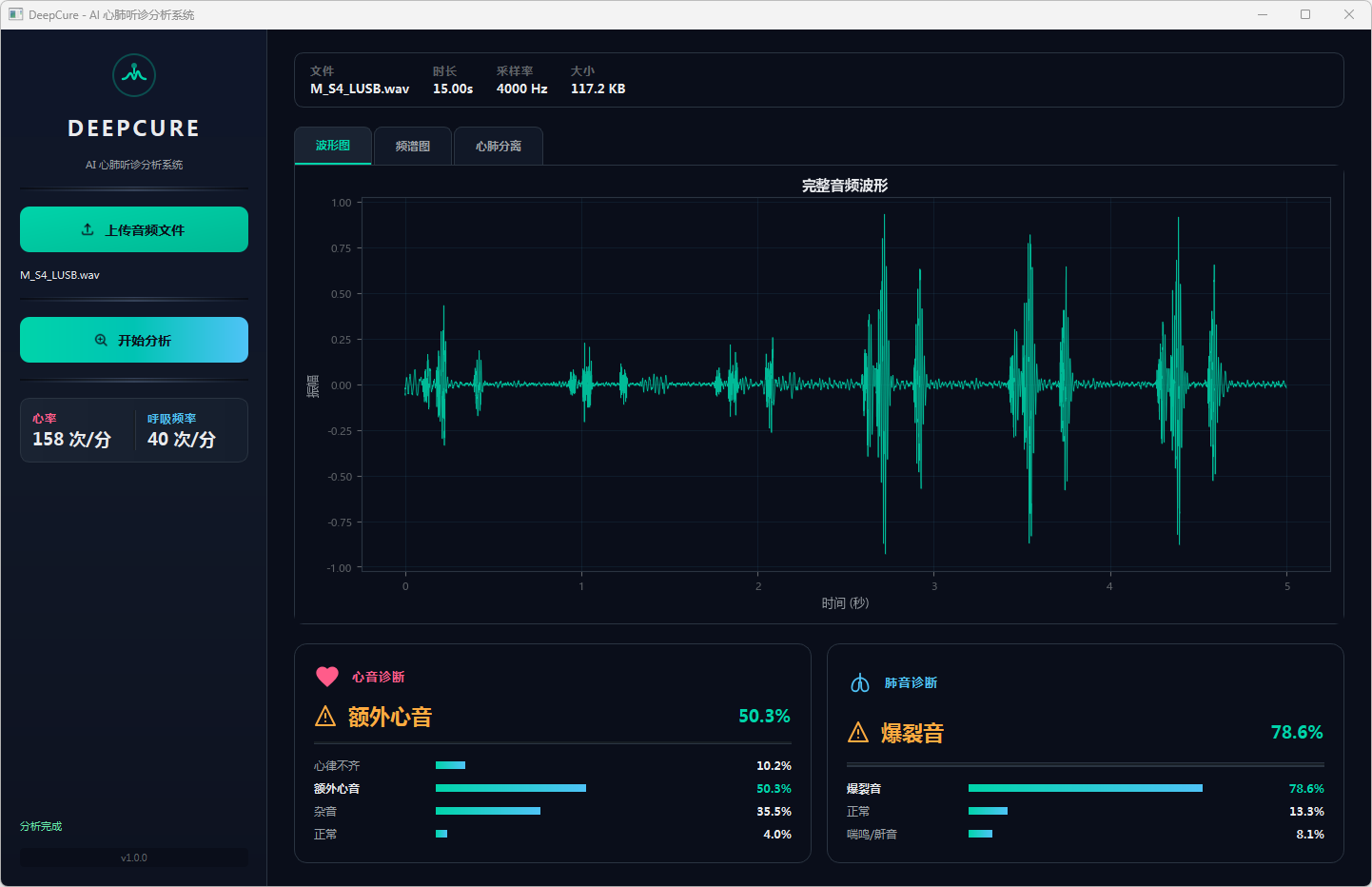Click the 杂音 35.5% probability bar

click(488, 811)
